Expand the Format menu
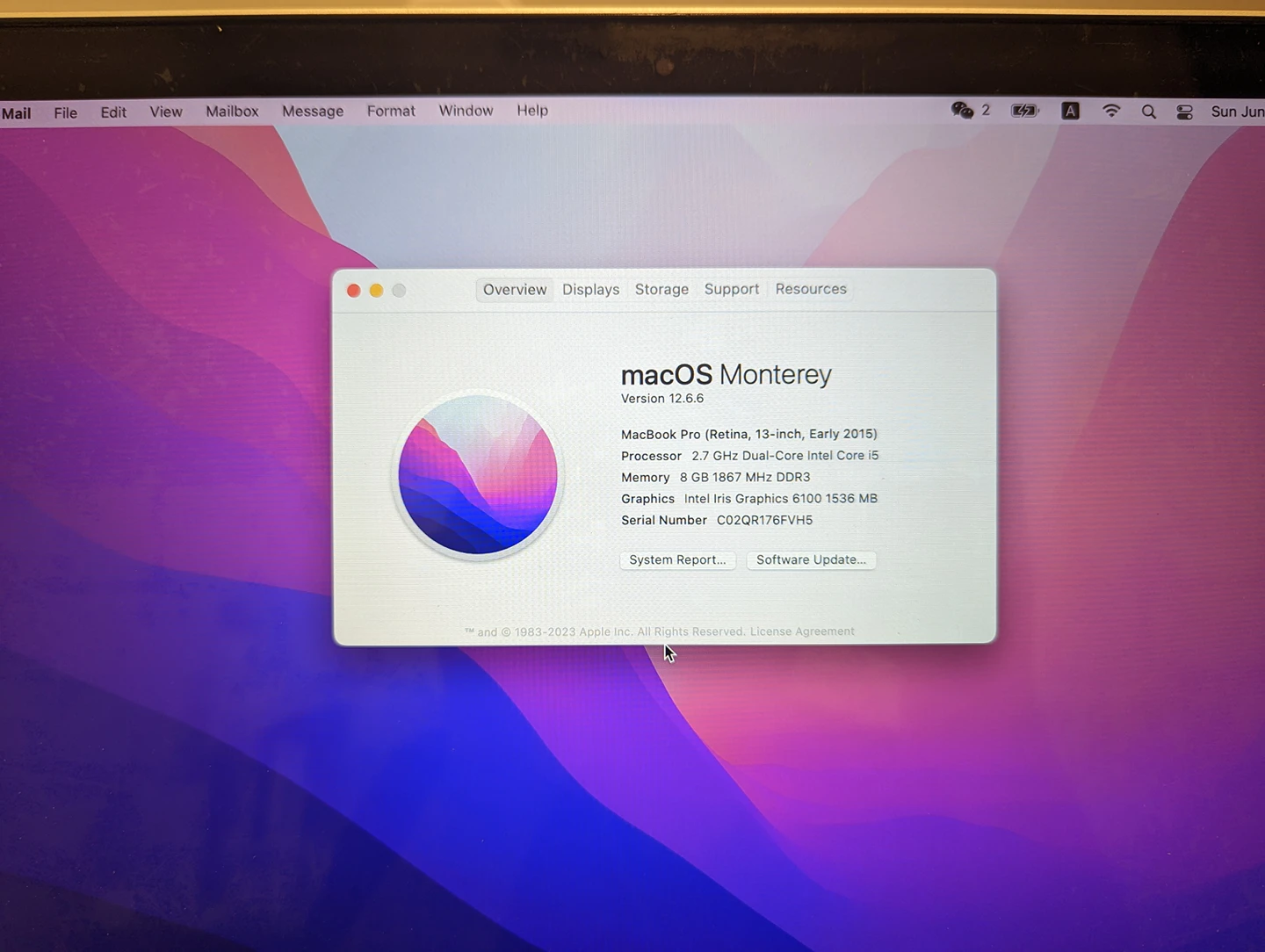 391,111
